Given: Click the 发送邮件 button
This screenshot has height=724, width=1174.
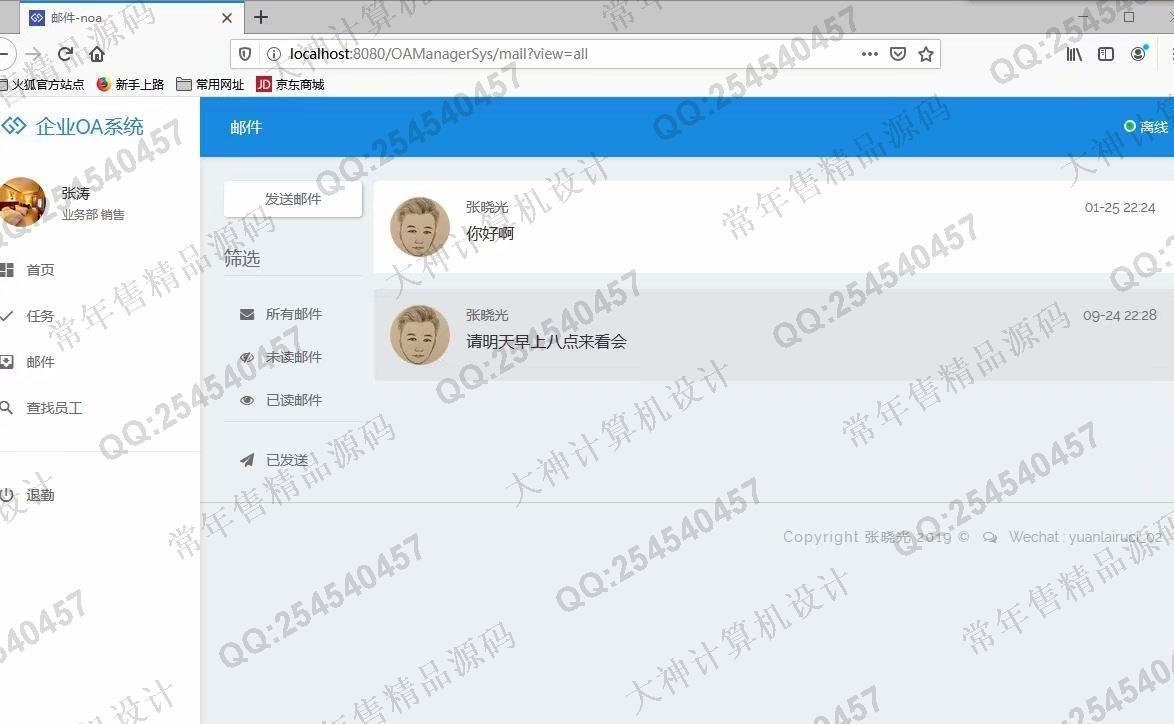Looking at the screenshot, I should 293,199.
